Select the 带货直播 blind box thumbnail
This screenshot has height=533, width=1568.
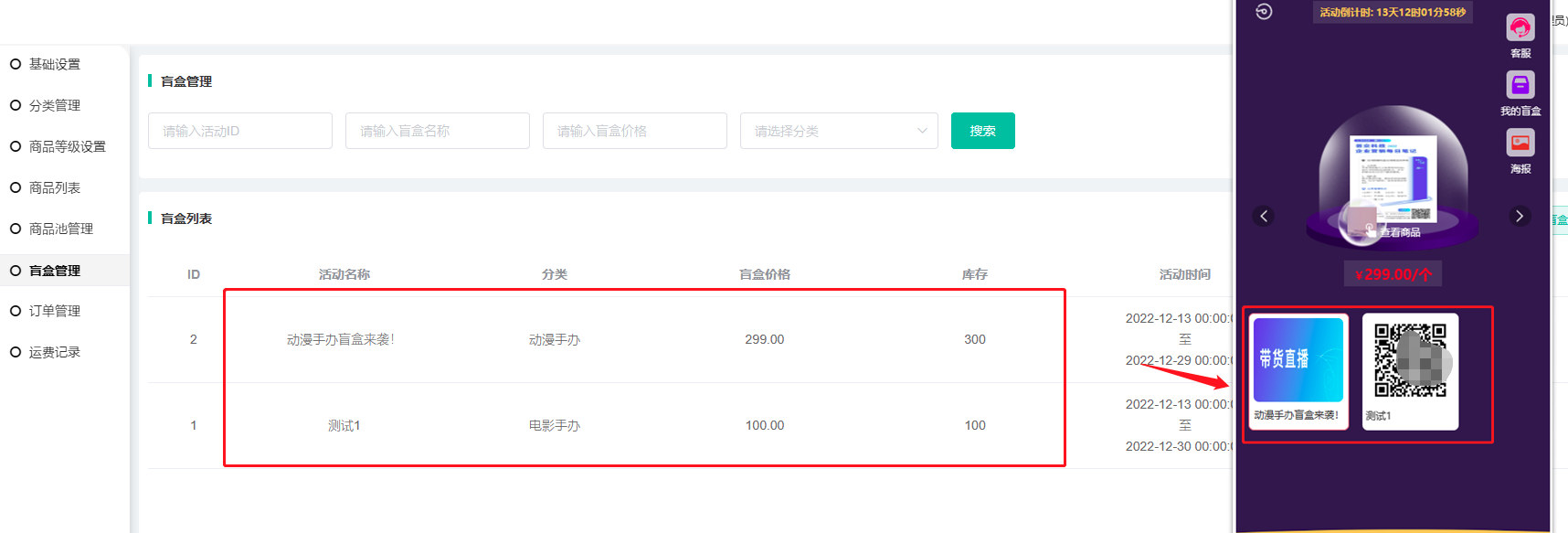click(x=1298, y=360)
